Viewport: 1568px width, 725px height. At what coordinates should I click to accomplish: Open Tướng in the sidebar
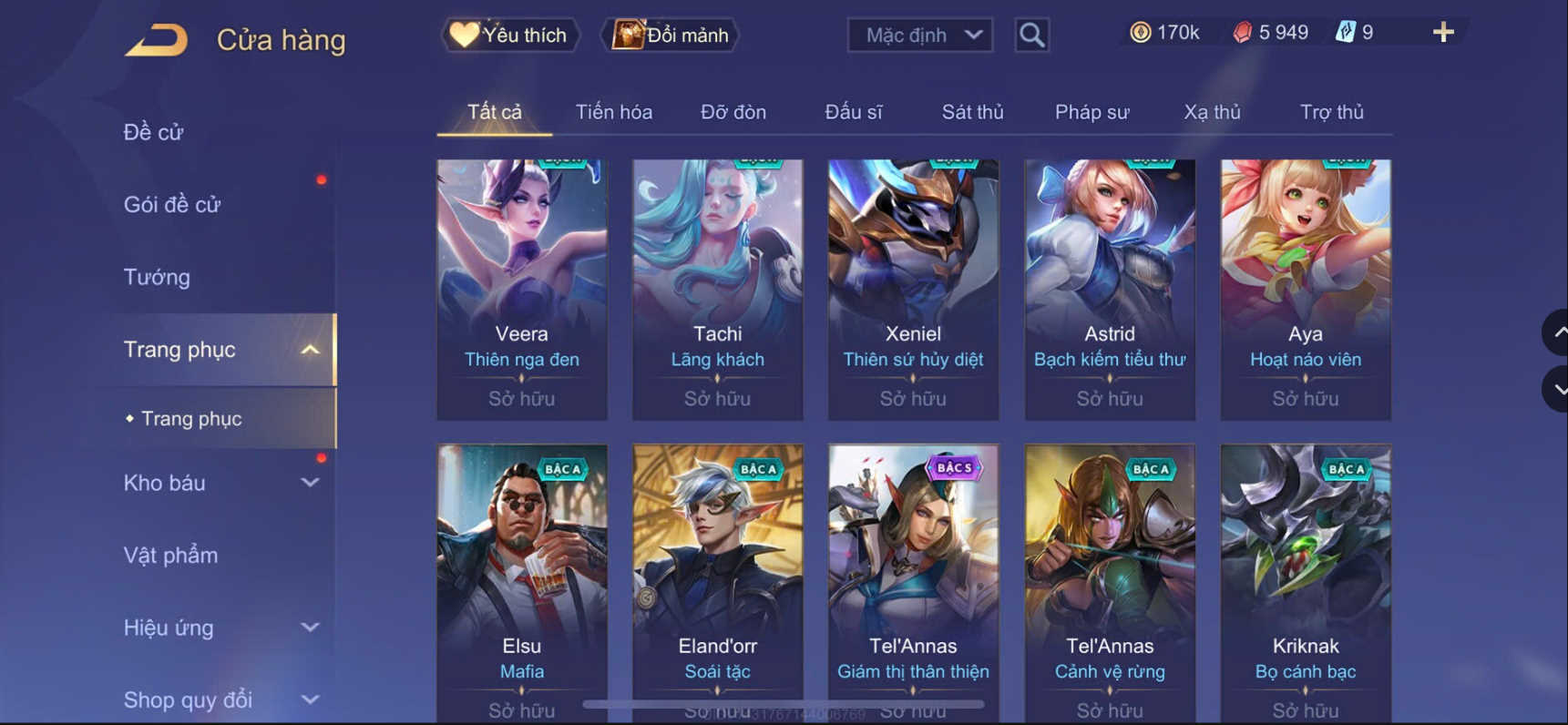[x=157, y=277]
